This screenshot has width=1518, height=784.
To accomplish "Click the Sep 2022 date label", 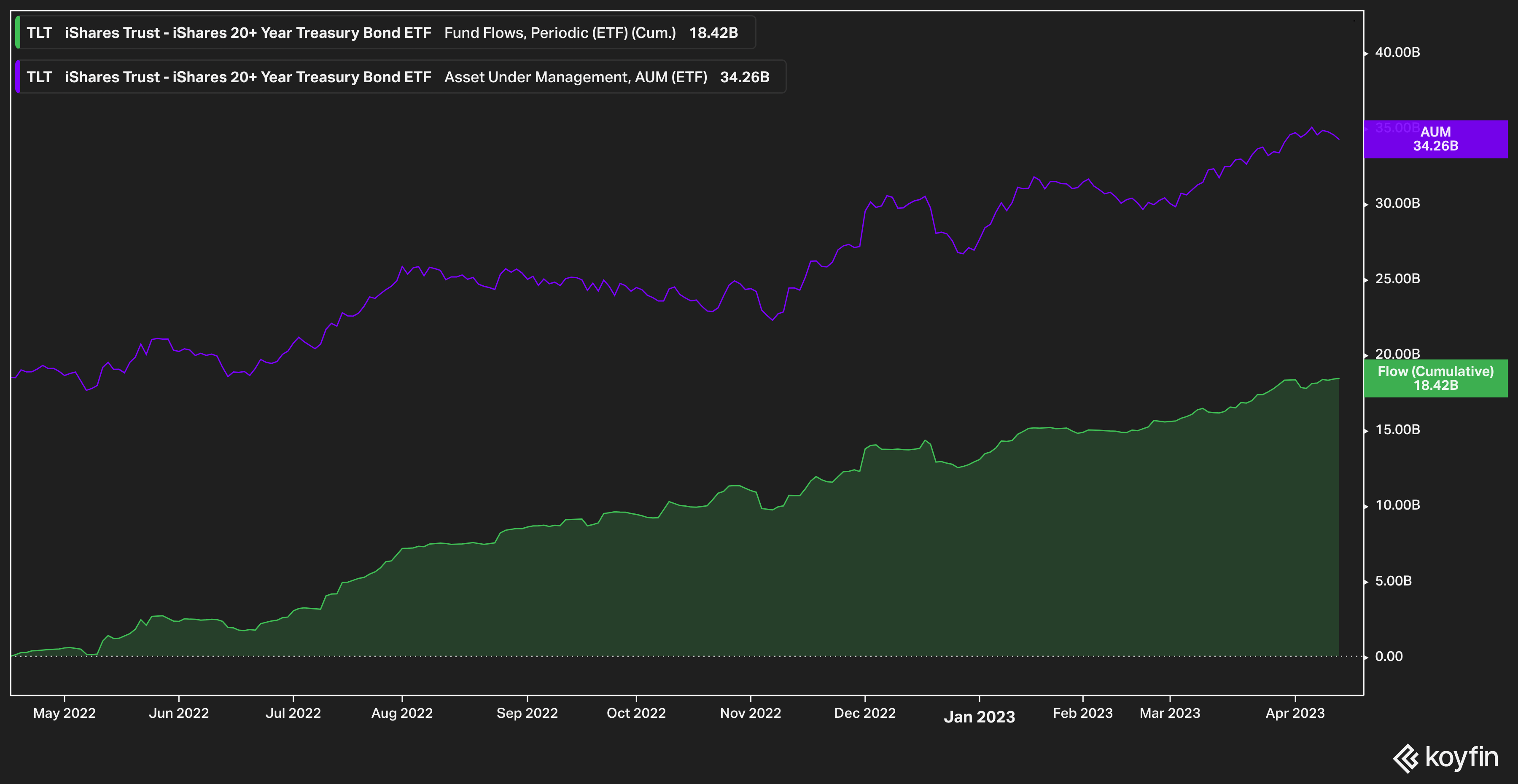I will (x=527, y=713).
